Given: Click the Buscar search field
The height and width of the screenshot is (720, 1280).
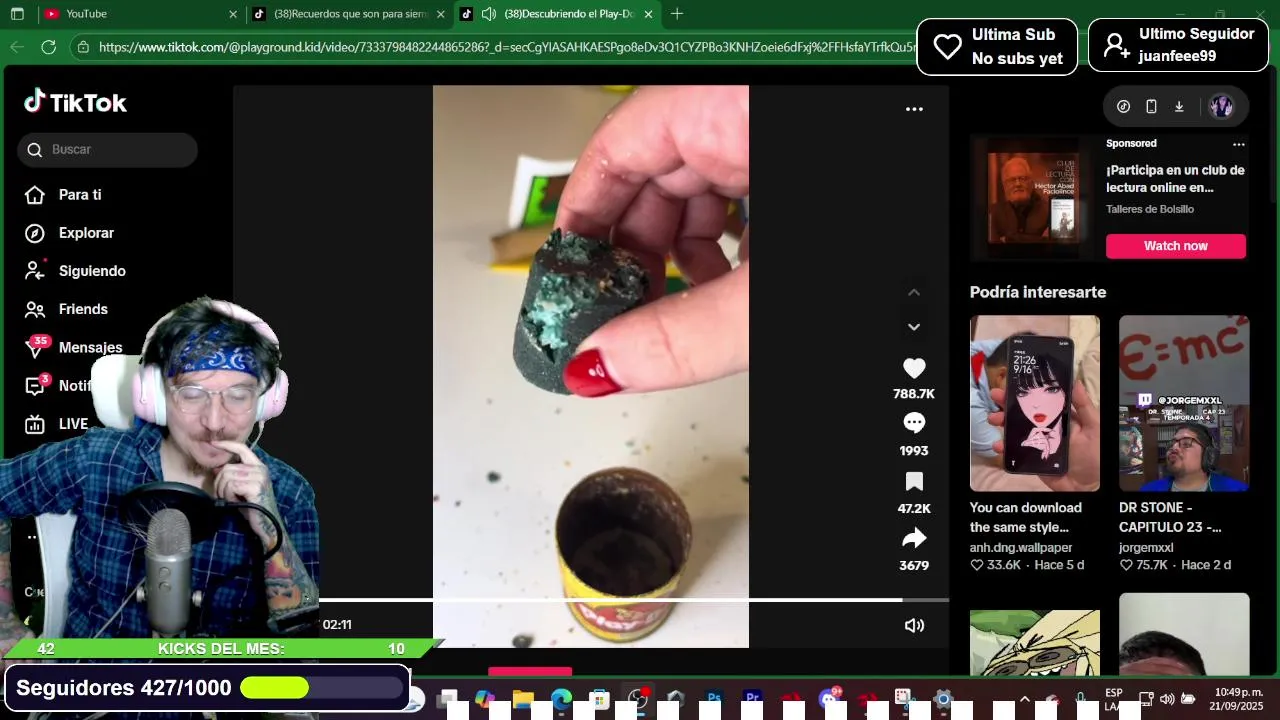Looking at the screenshot, I should click(107, 149).
